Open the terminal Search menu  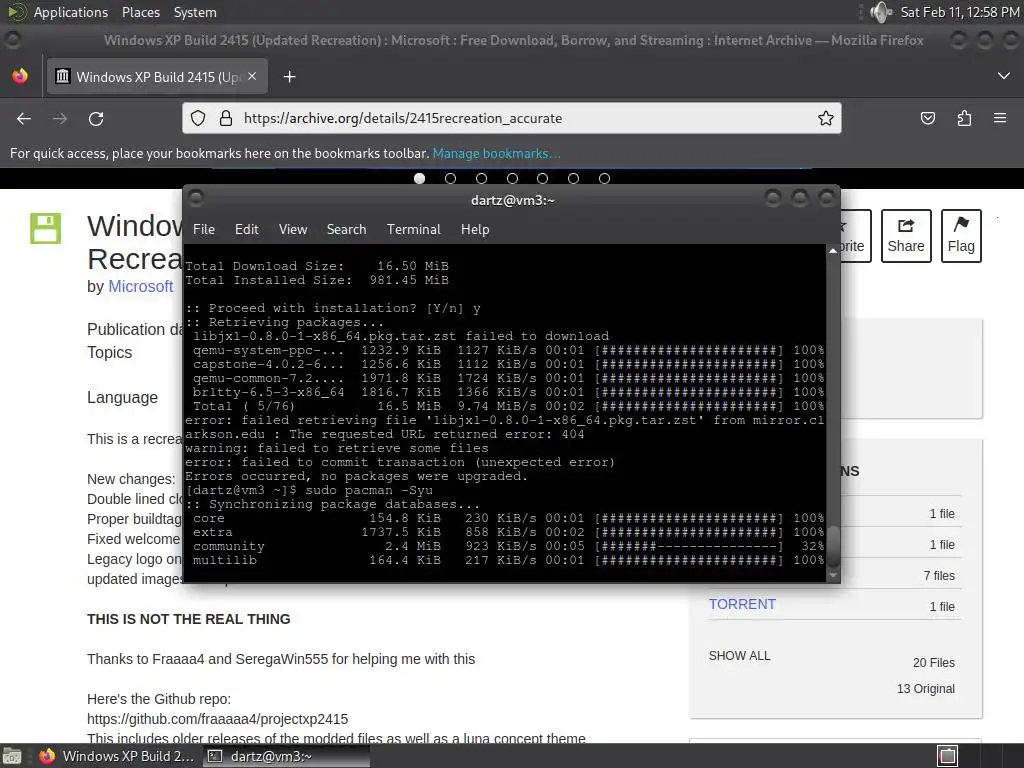point(346,229)
